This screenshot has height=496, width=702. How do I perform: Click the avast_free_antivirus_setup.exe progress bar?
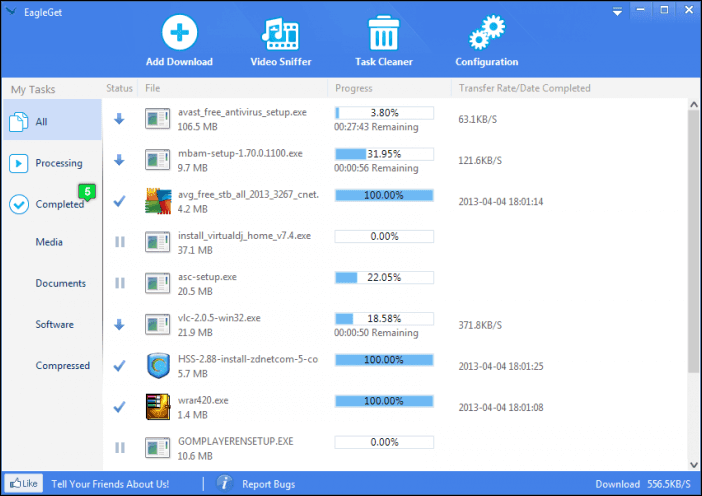[x=384, y=113]
